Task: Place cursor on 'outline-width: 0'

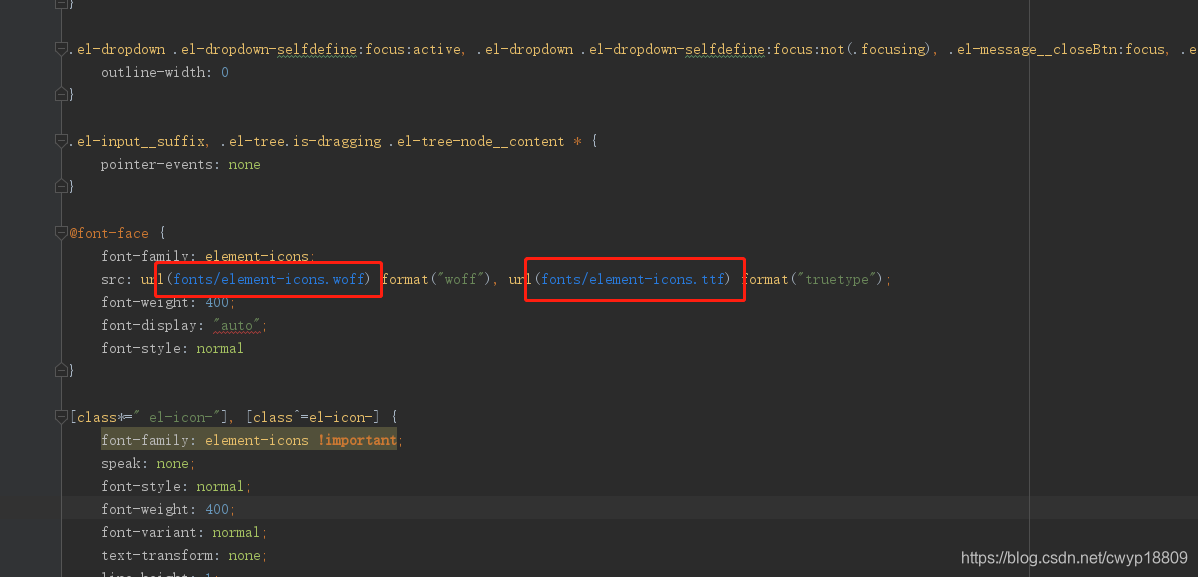Action: coord(165,73)
